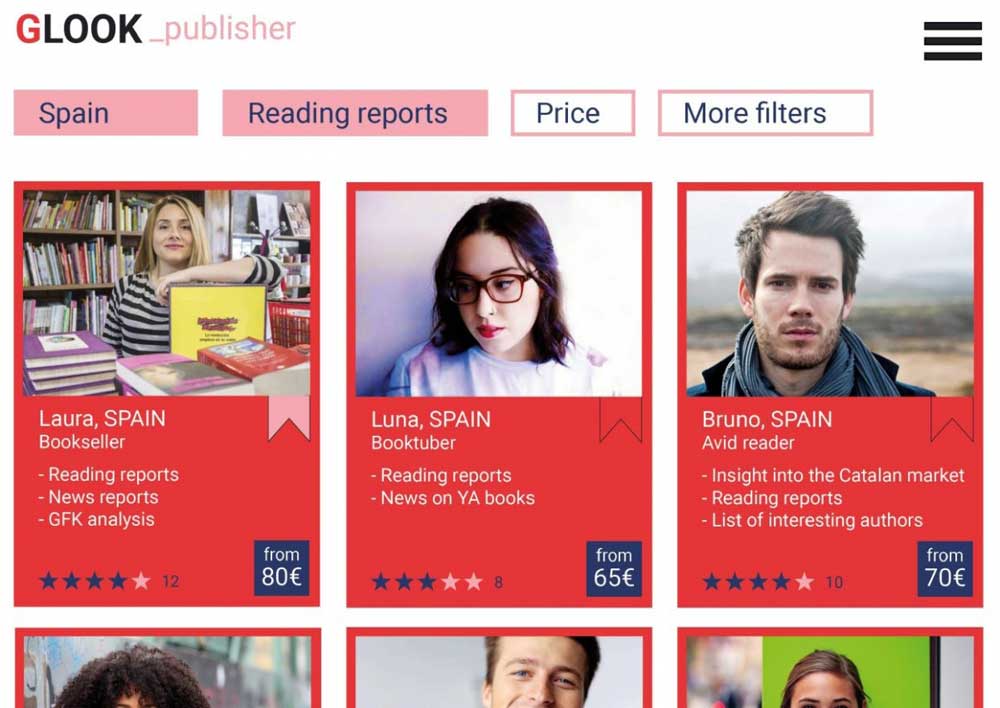The image size is (1000, 708).
Task: Select the from 70€ price badge
Action: click(945, 569)
